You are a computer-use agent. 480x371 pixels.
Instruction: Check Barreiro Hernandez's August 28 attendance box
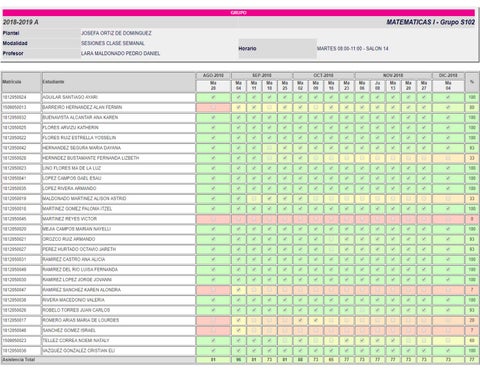click(213, 107)
